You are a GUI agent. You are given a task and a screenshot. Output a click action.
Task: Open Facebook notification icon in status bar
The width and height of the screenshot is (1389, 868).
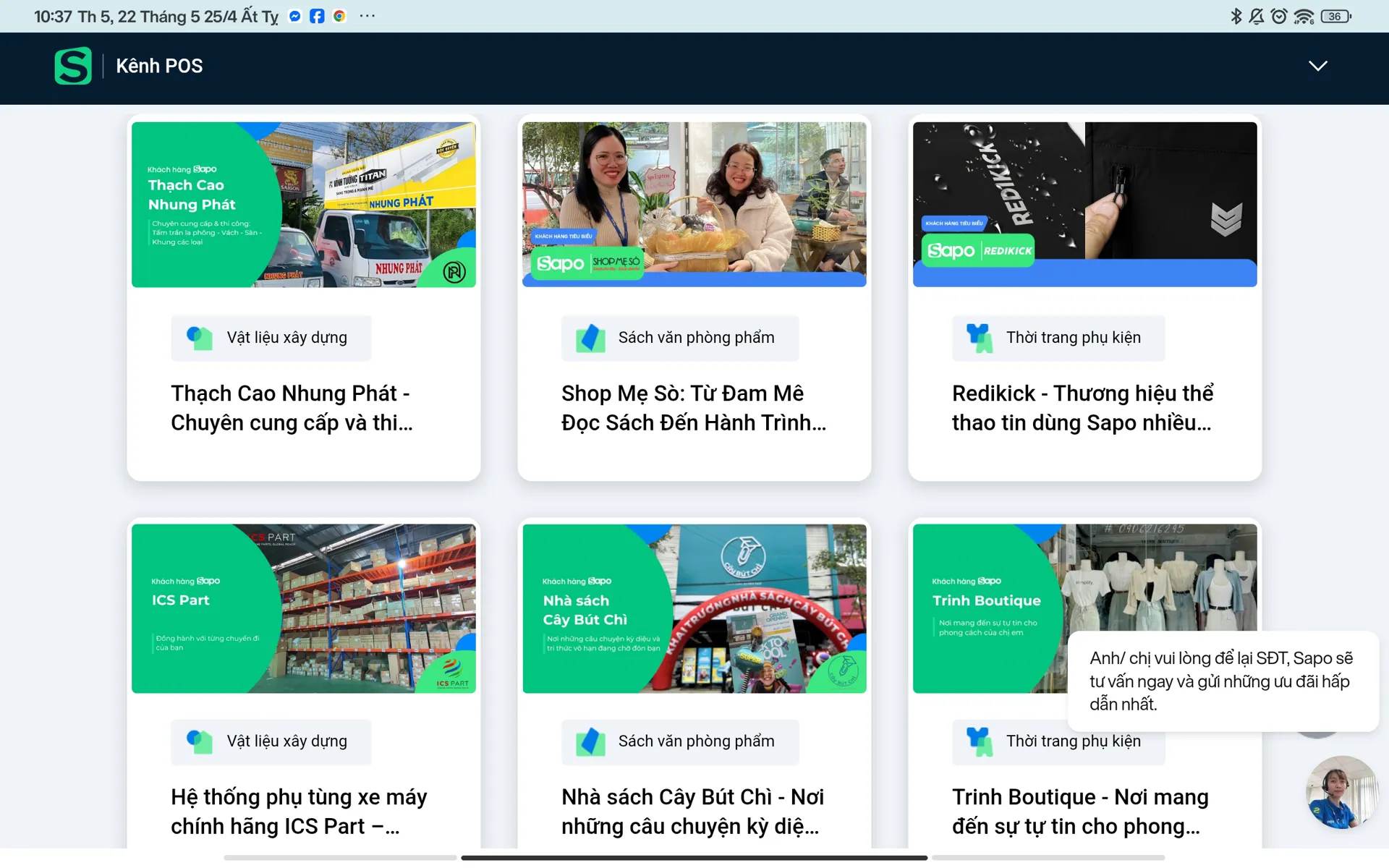tap(317, 16)
